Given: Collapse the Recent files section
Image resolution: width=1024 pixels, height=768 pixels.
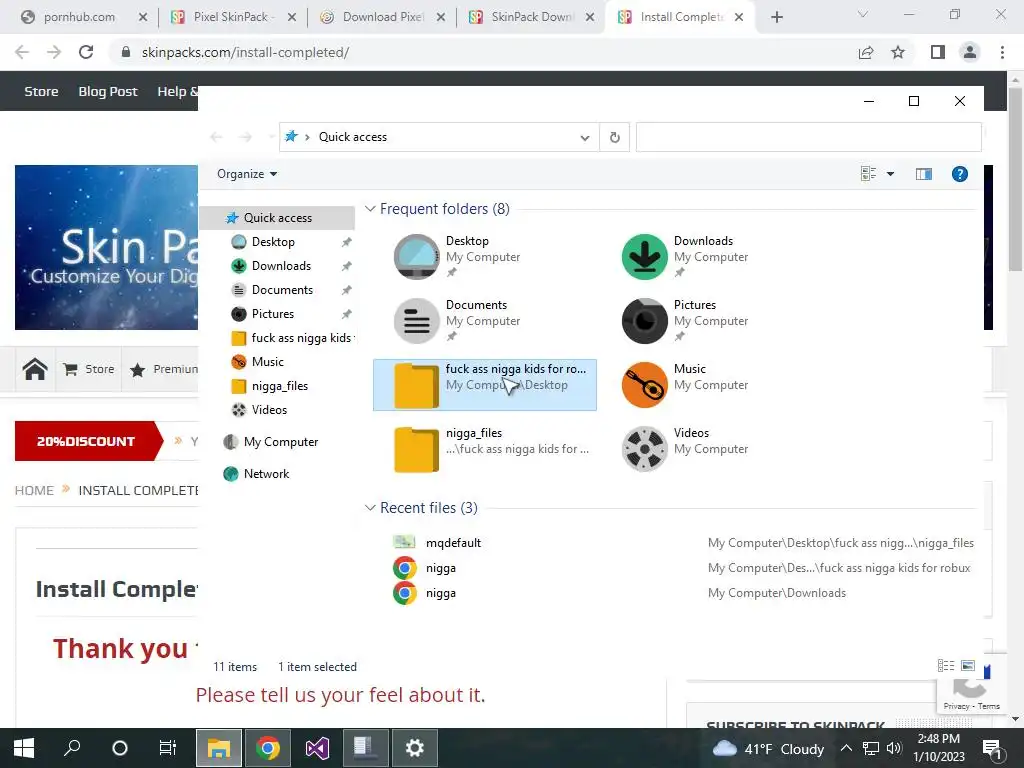Looking at the screenshot, I should point(370,508).
